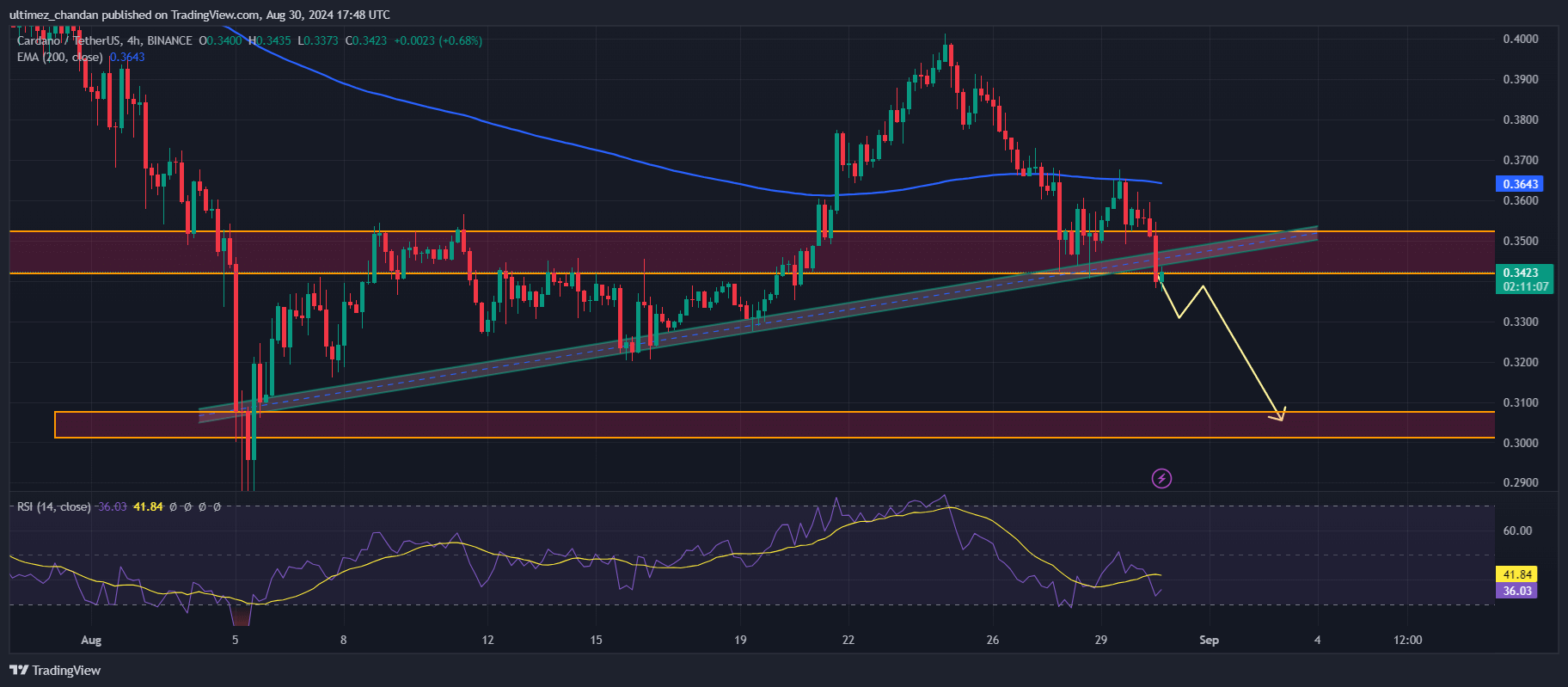1568x687 pixels.
Task: Click the 0.3700 price axis label
Action: (1521, 160)
